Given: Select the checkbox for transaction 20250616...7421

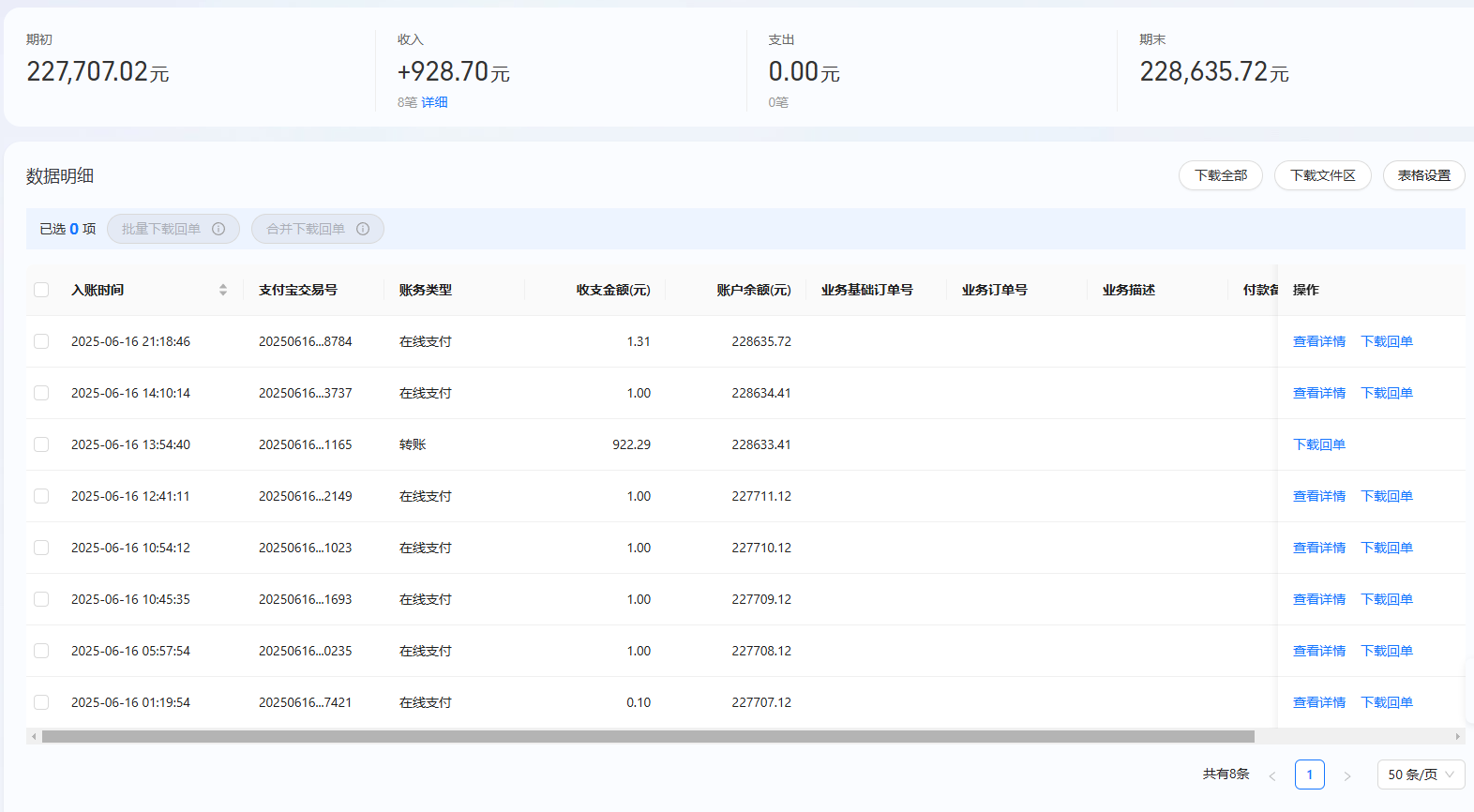Looking at the screenshot, I should (x=41, y=702).
